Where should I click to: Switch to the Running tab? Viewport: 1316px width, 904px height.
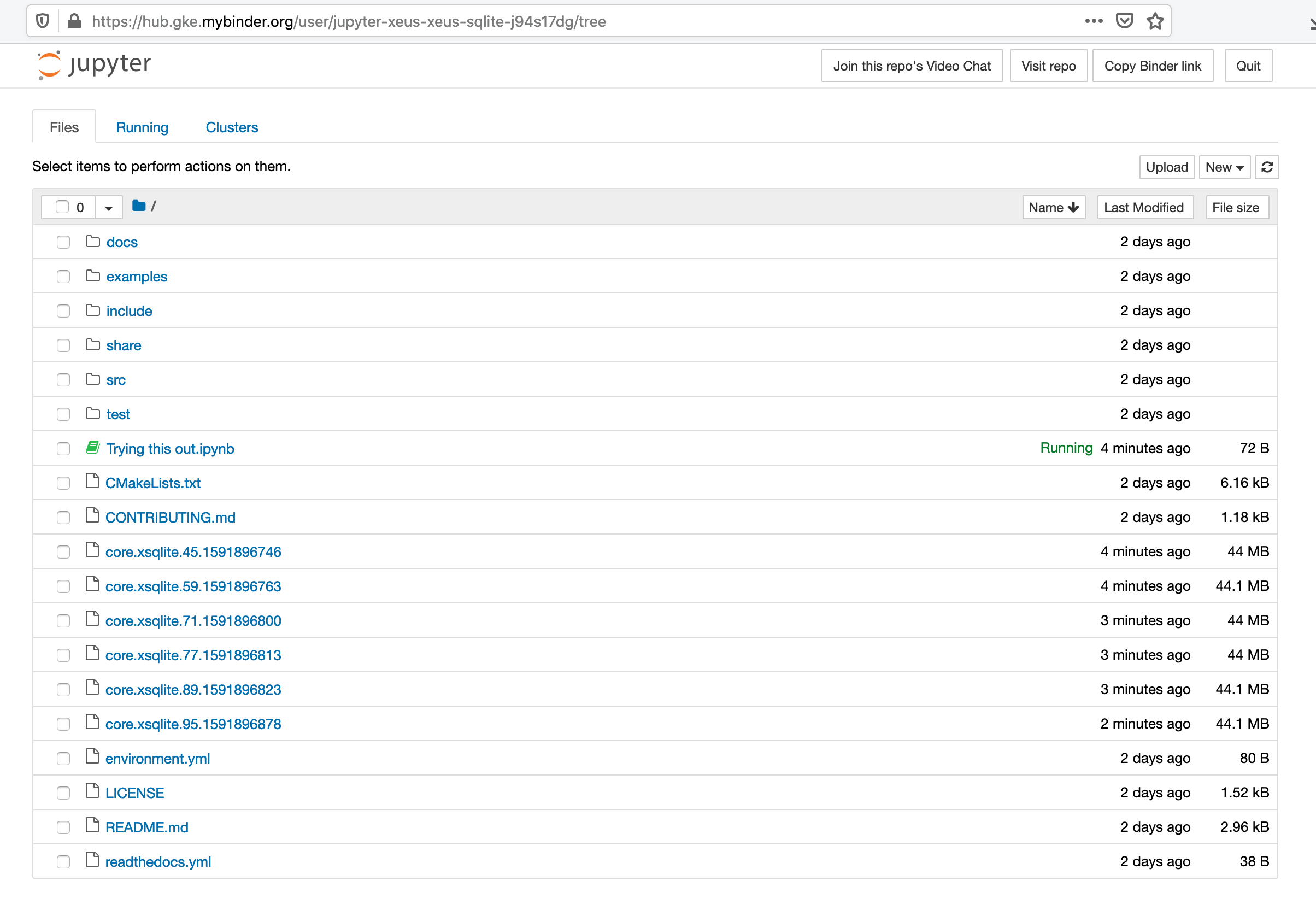pyautogui.click(x=142, y=127)
